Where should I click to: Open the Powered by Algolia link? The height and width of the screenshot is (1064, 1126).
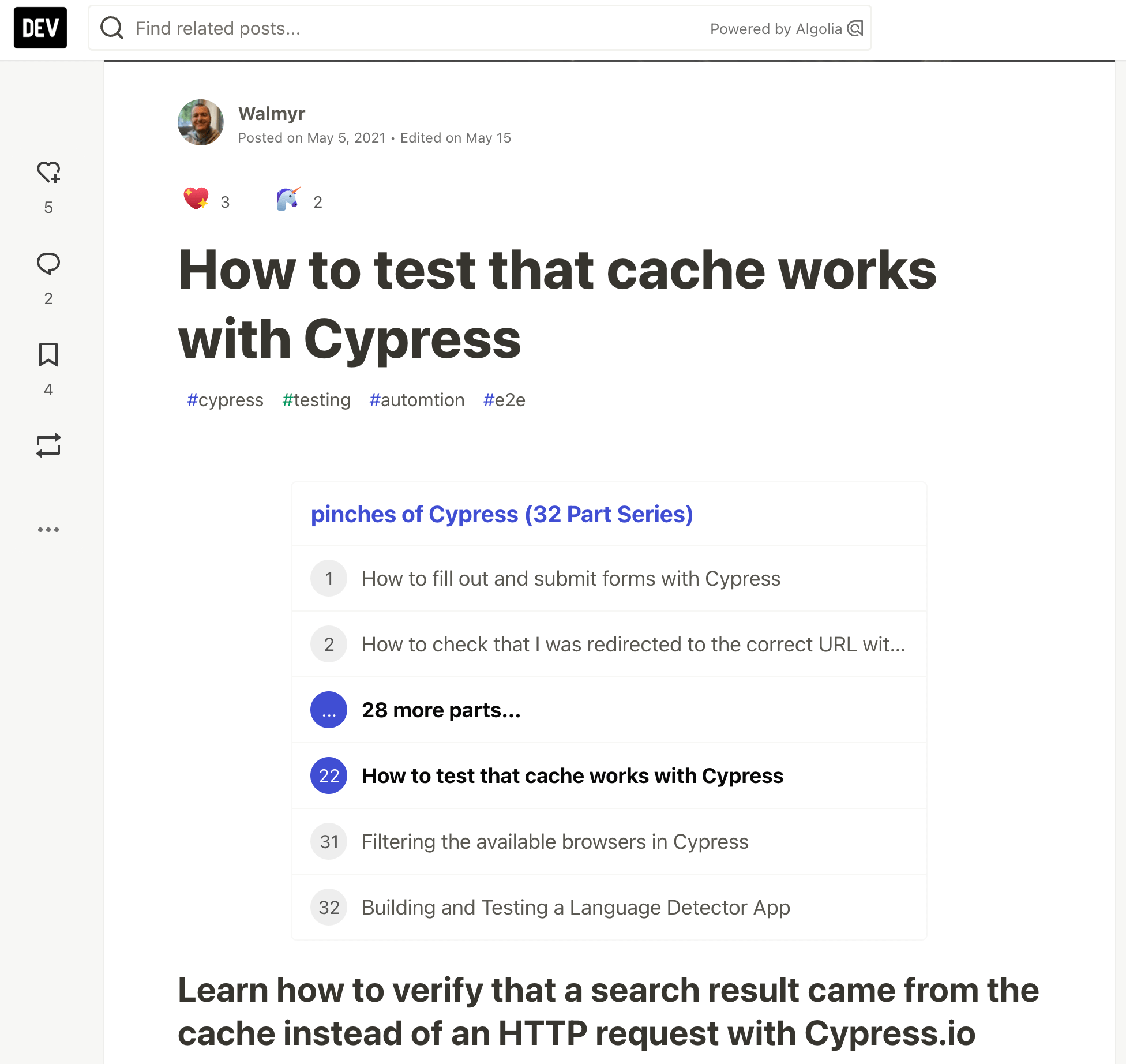pyautogui.click(x=786, y=28)
